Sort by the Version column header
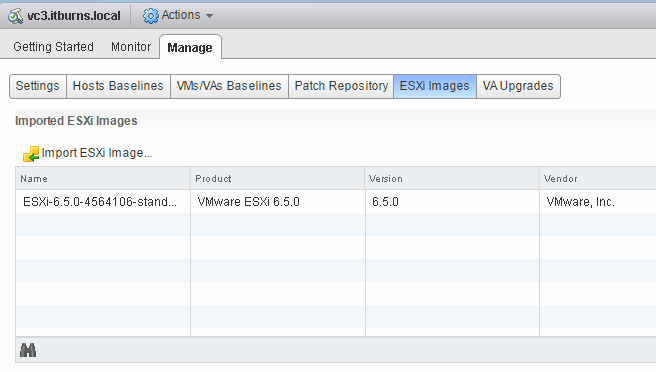656x372 pixels. pyautogui.click(x=452, y=179)
